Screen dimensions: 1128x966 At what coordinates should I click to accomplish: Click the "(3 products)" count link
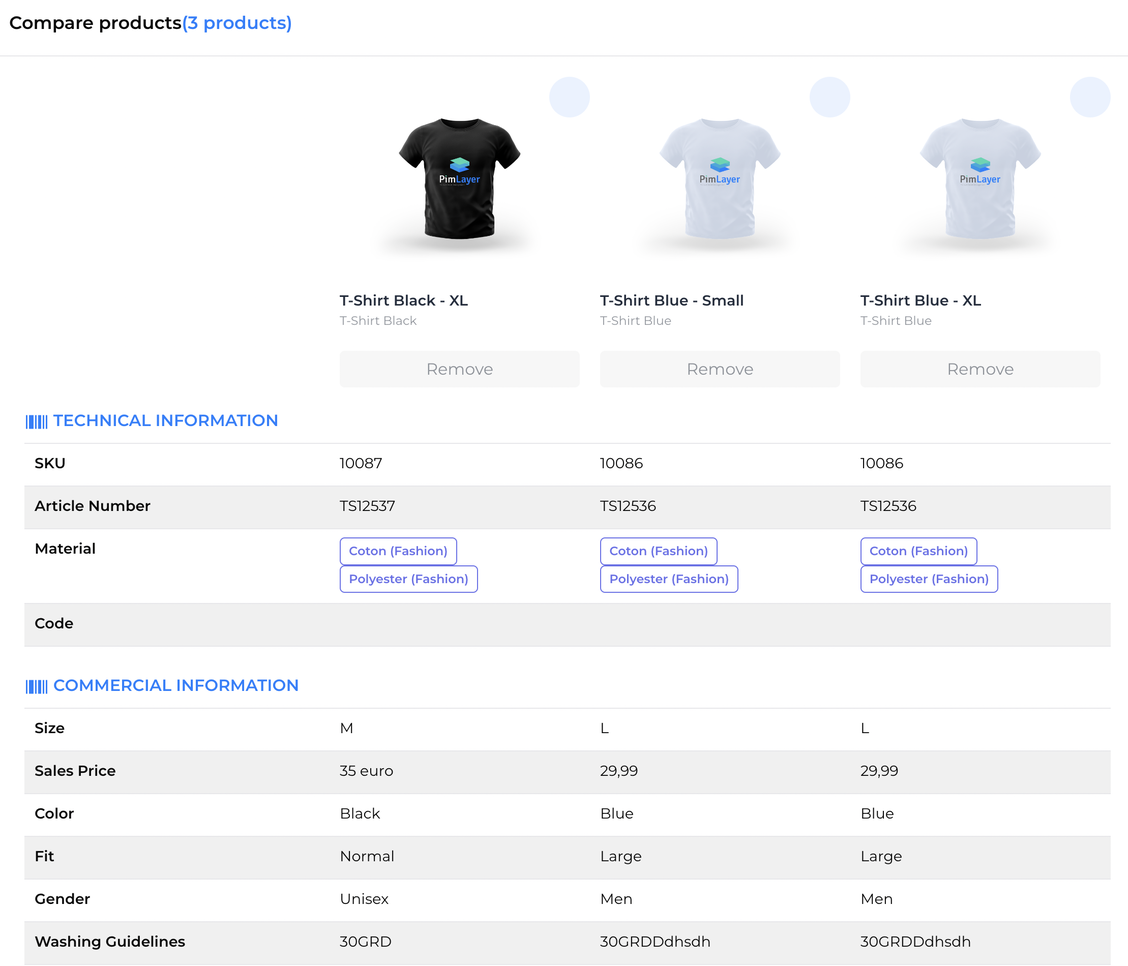237,23
